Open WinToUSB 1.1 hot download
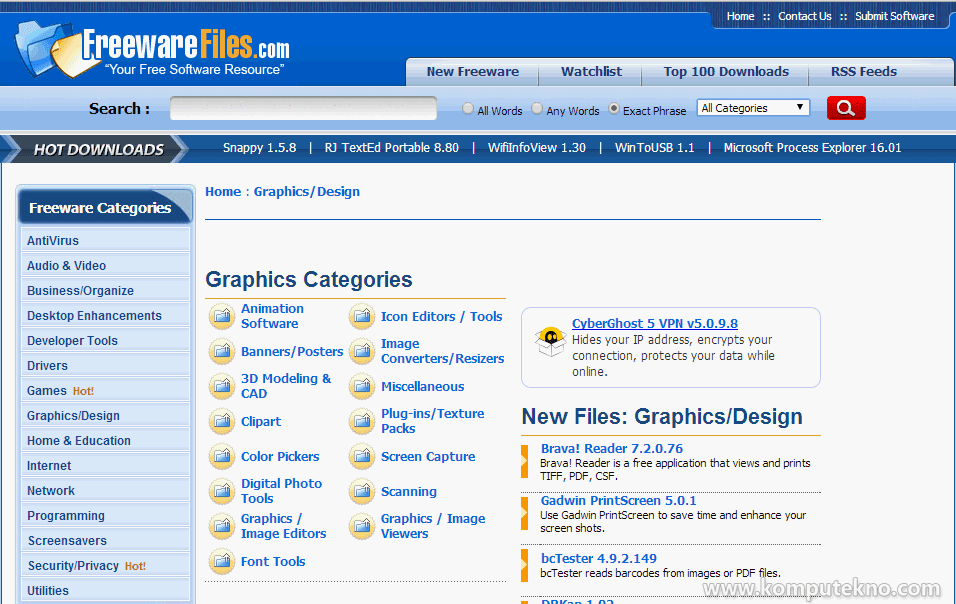Screen dimensions: 956x604 [654, 147]
